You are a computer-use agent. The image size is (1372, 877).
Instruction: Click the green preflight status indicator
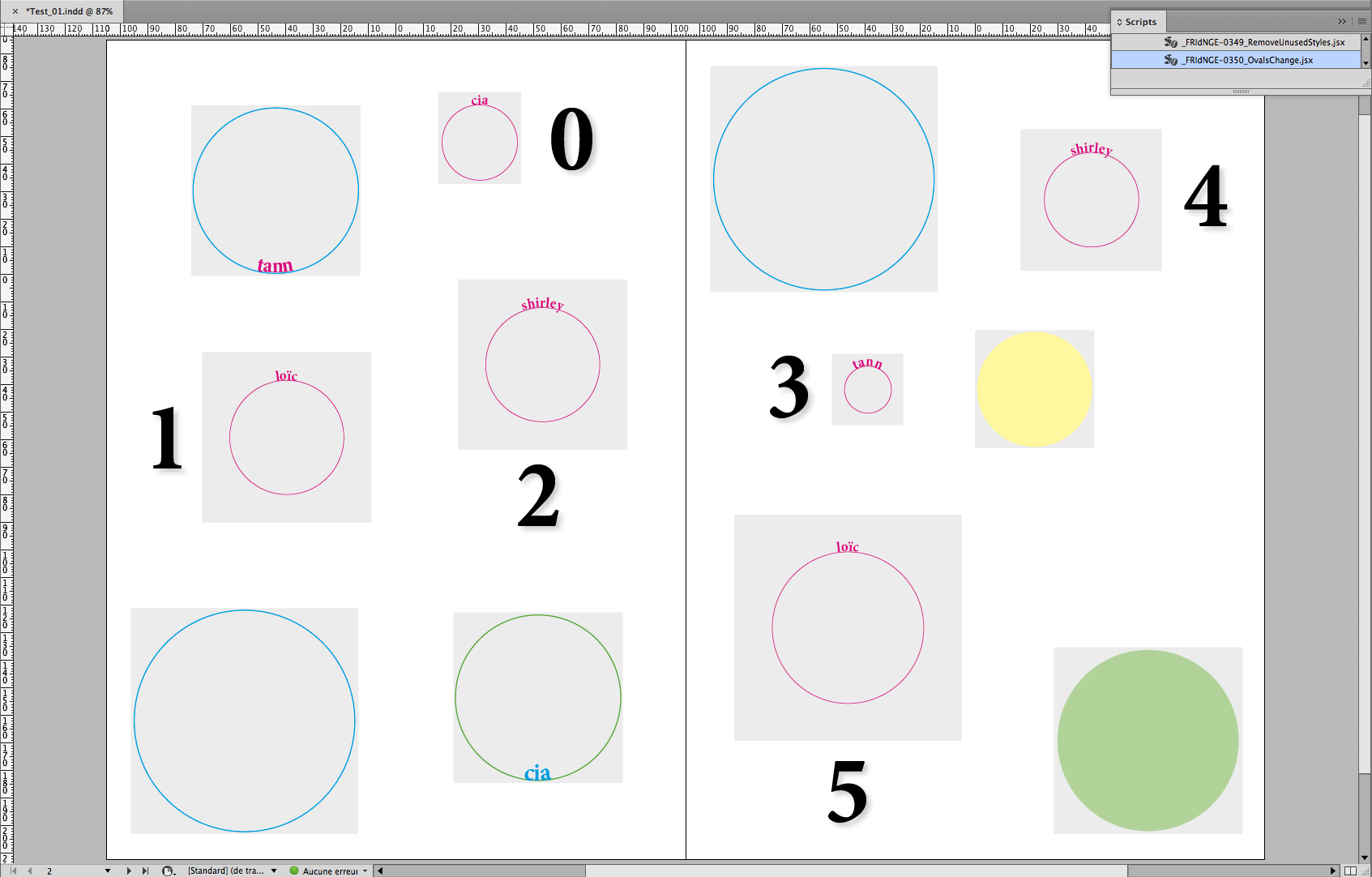pos(294,871)
